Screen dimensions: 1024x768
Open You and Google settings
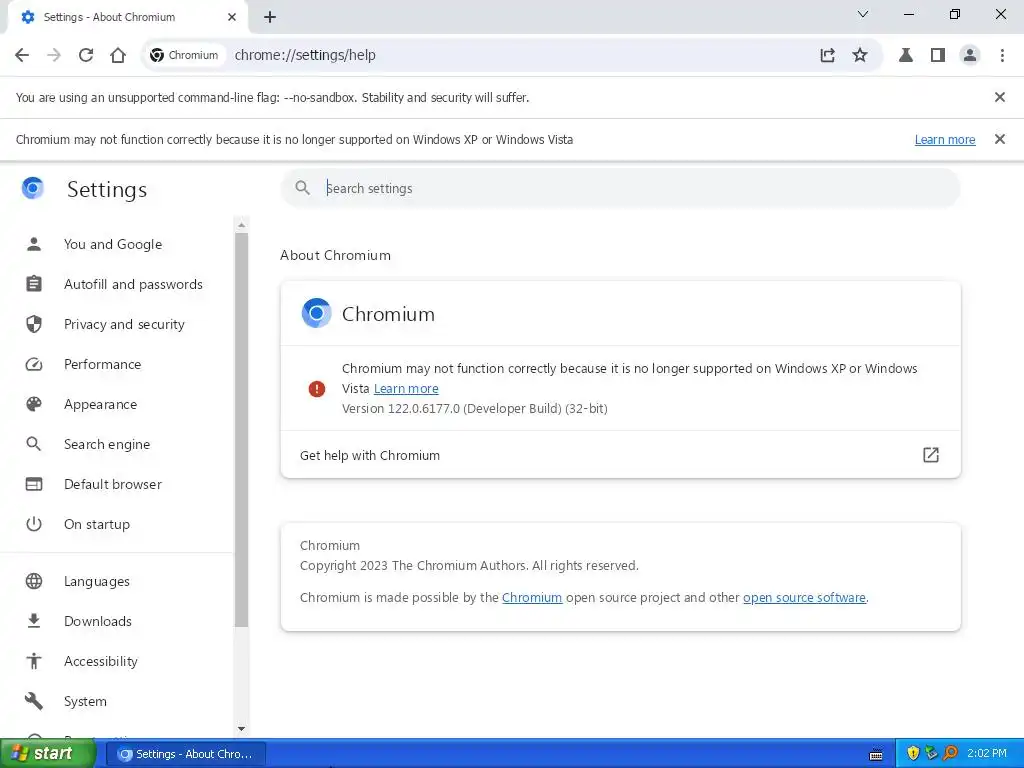(x=113, y=244)
